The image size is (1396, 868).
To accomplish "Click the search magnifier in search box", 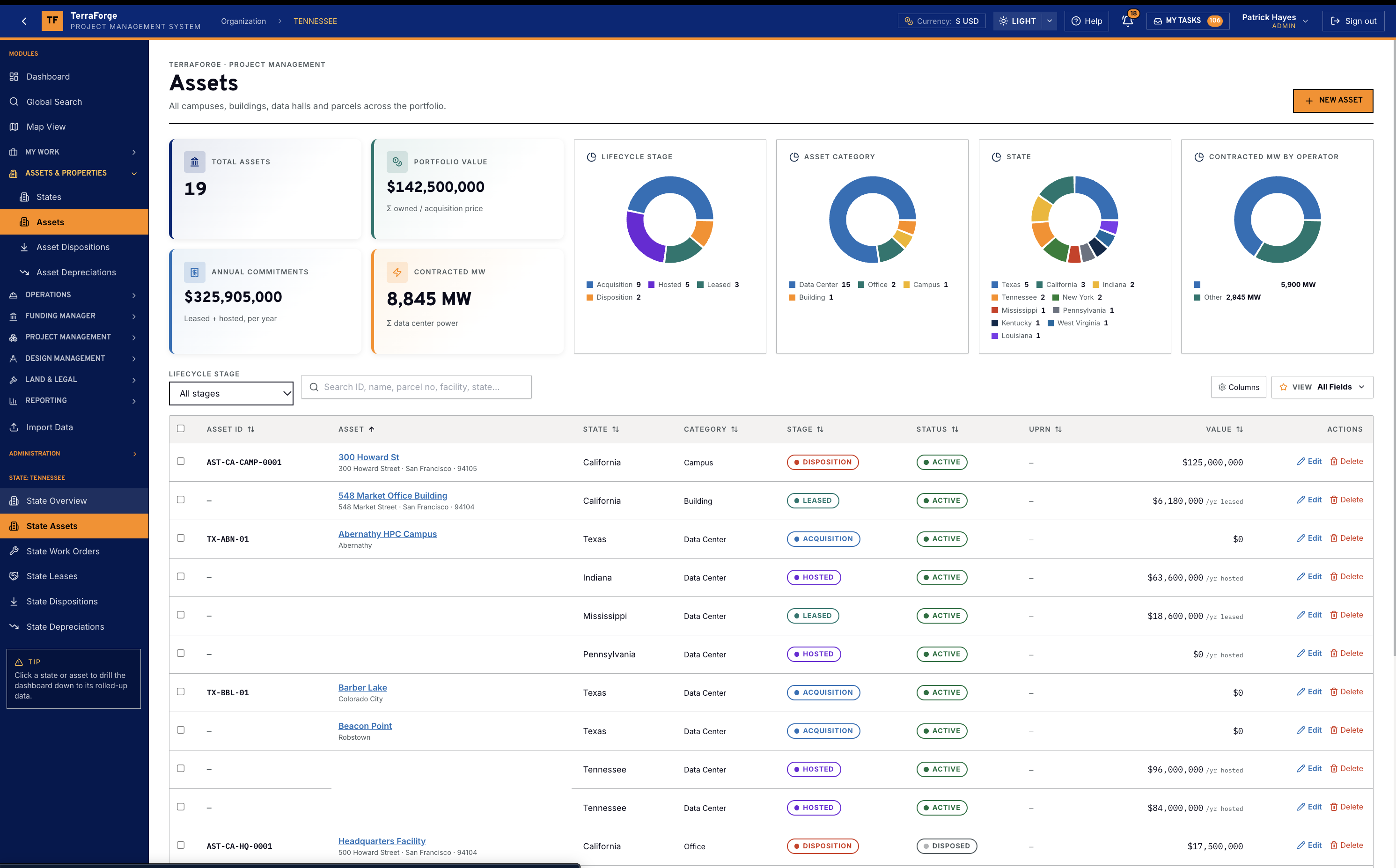I will pos(314,388).
